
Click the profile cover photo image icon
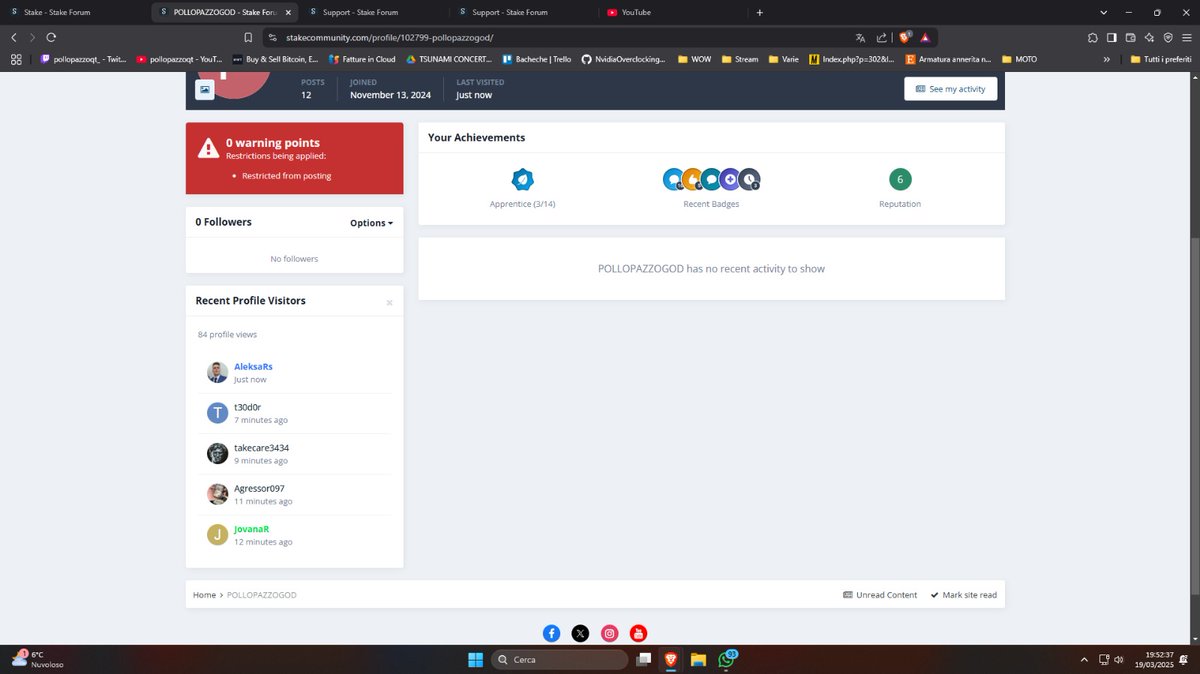(204, 89)
